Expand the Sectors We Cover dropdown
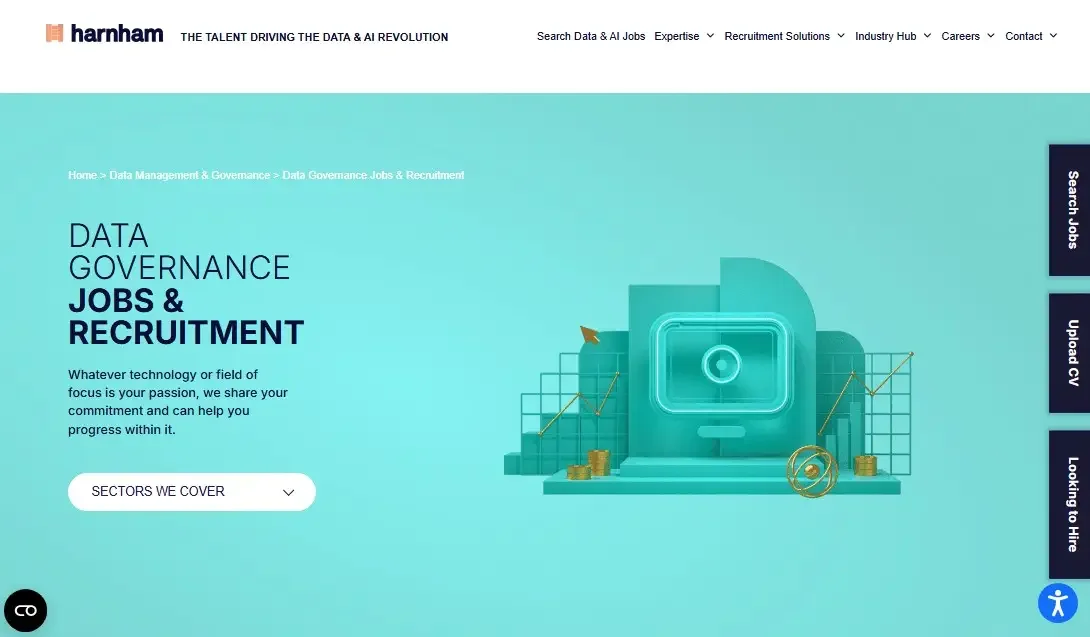Image resolution: width=1090 pixels, height=637 pixels. click(x=192, y=492)
